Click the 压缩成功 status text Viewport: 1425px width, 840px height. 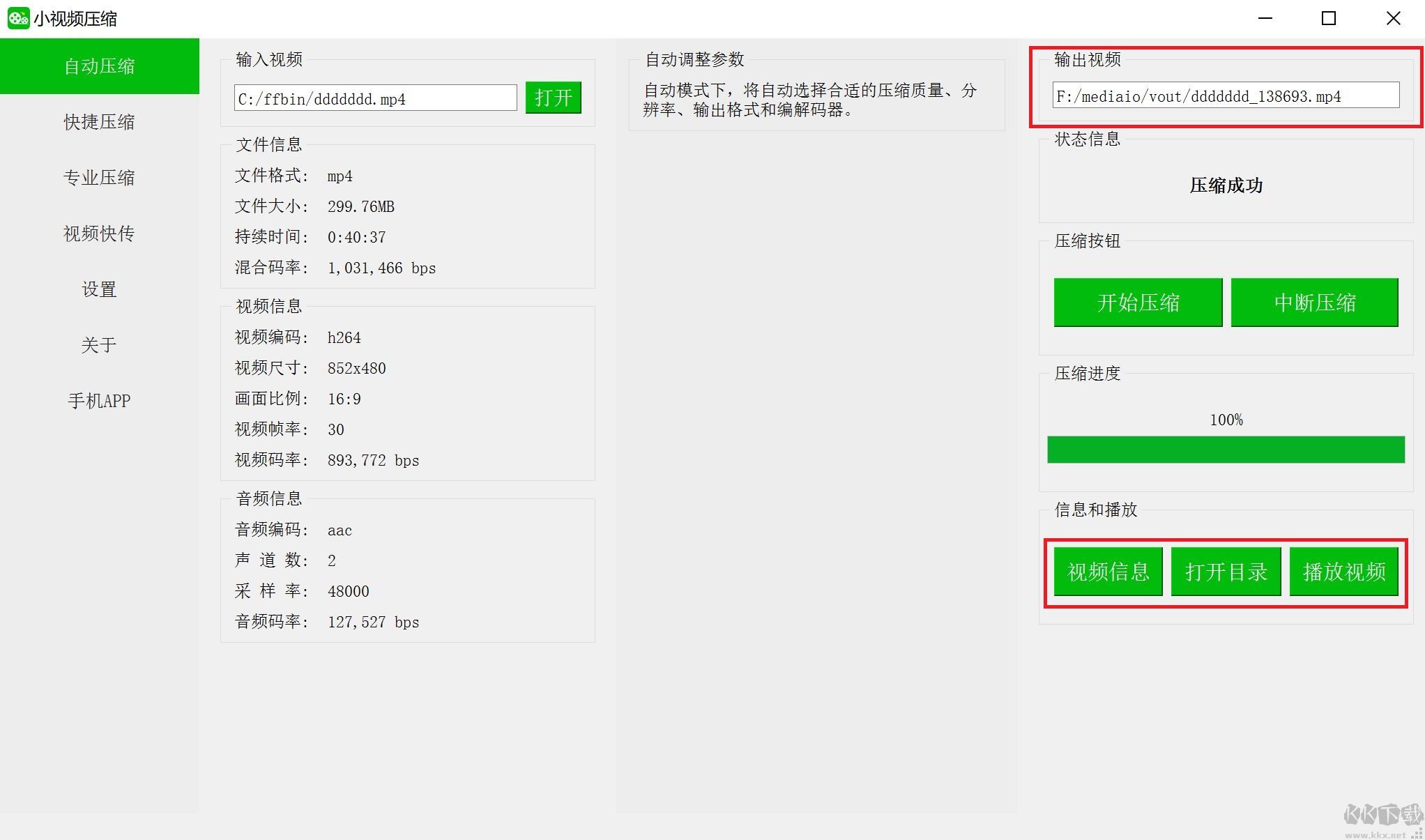pos(1226,185)
